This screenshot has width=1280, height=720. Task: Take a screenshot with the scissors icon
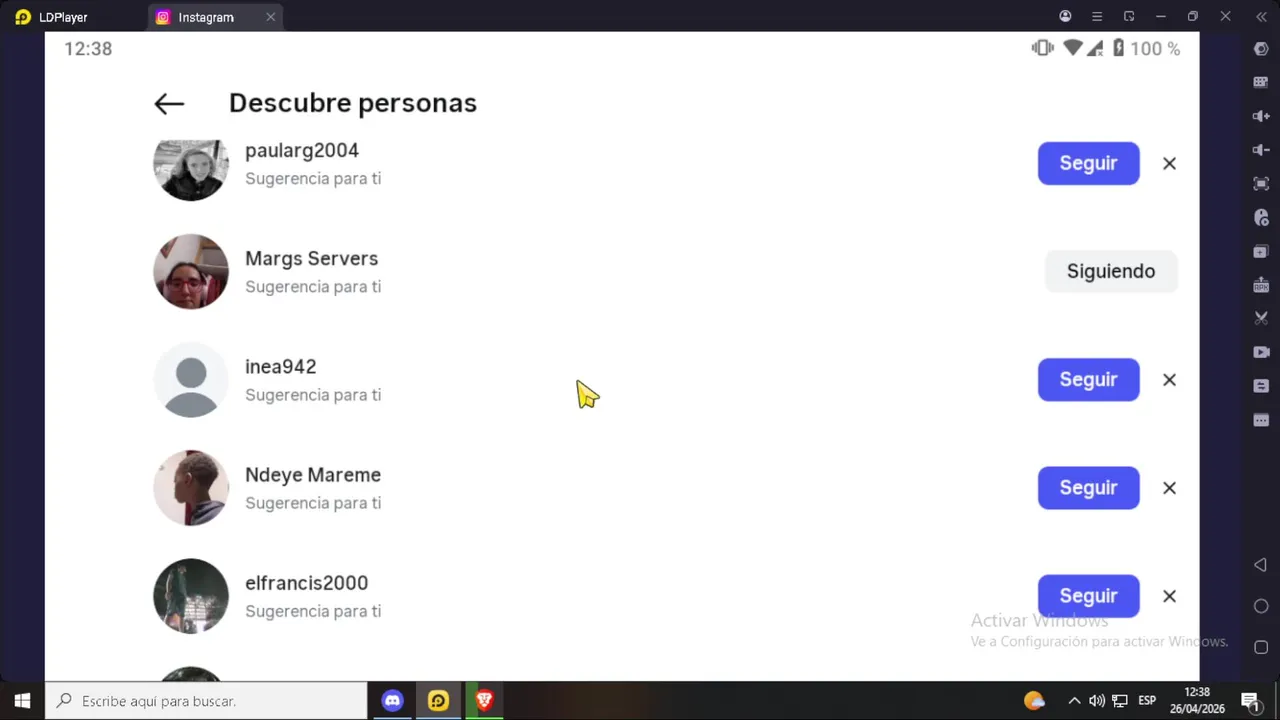pyautogui.click(x=1261, y=318)
